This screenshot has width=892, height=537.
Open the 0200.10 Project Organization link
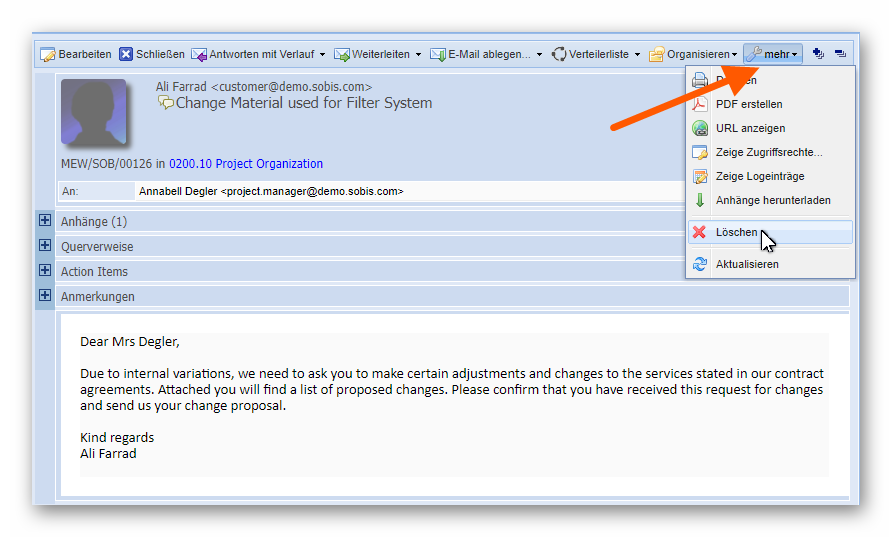click(245, 164)
